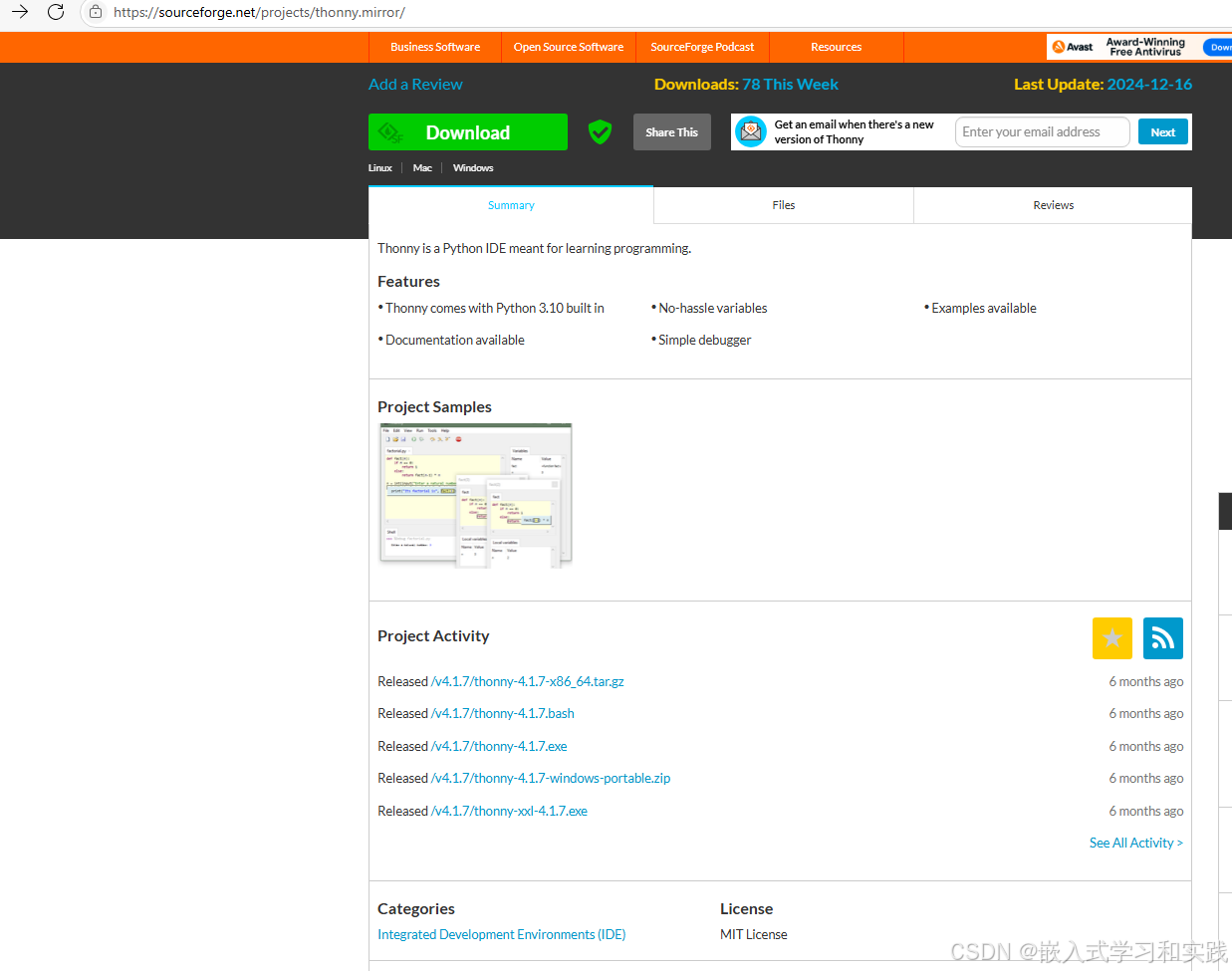Click 'Thonny comes with Python 3.10 built in'
Viewport: 1232px width, 971px height.
point(495,309)
